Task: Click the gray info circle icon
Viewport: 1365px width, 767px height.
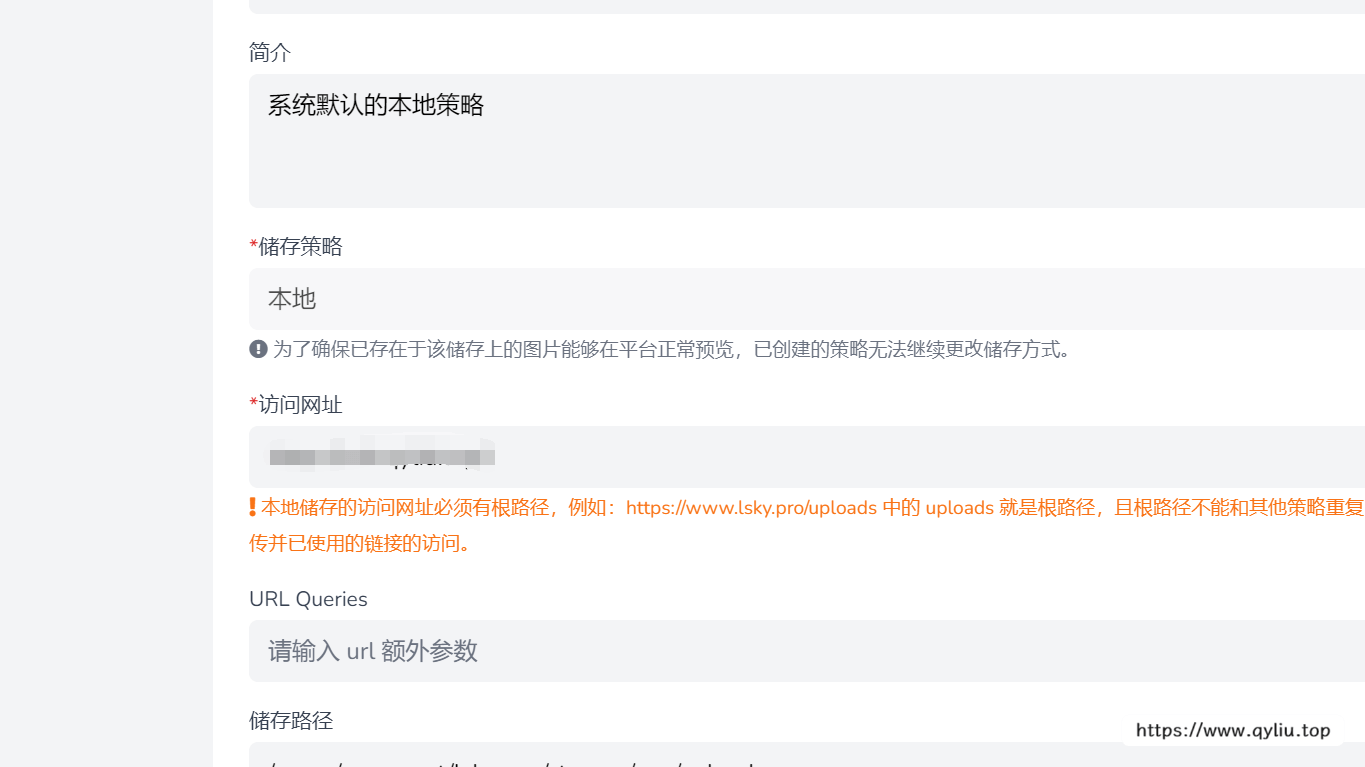Action: click(258, 349)
